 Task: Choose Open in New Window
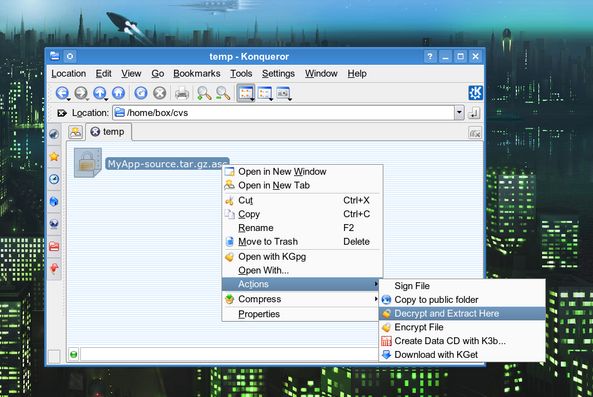click(302, 172)
